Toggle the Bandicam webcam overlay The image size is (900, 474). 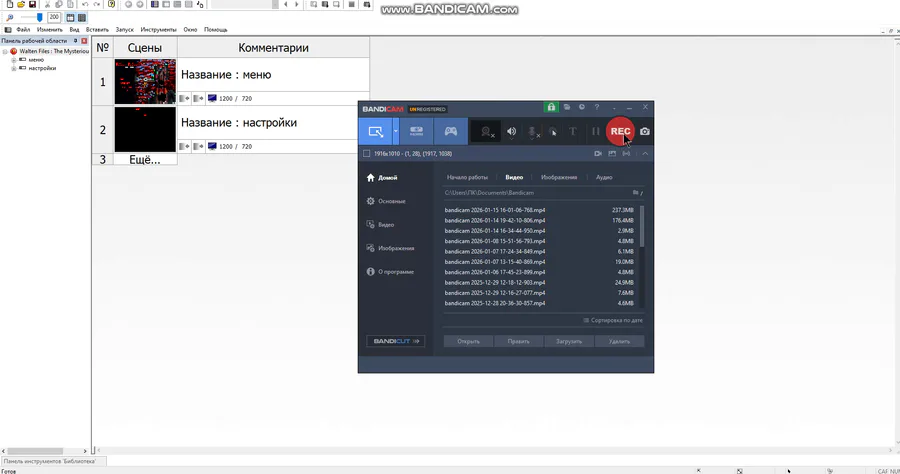pyautogui.click(x=487, y=132)
